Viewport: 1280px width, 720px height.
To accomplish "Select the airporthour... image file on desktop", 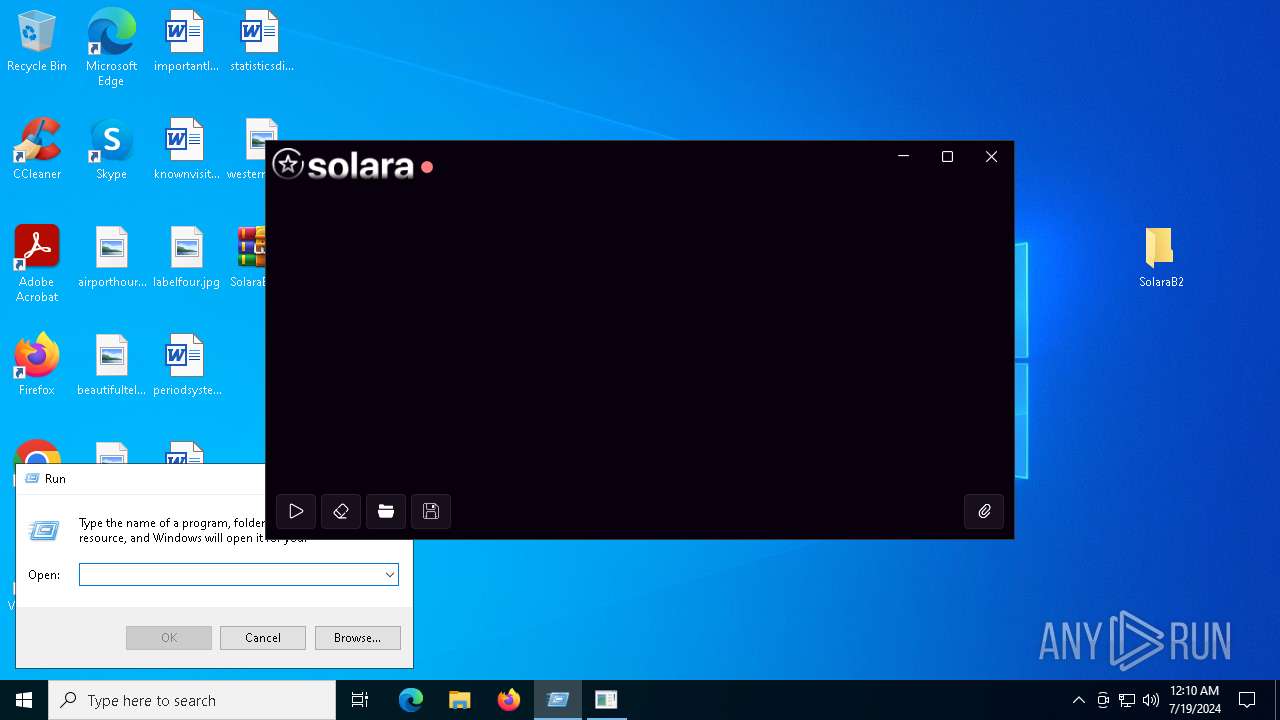I will pyautogui.click(x=112, y=258).
